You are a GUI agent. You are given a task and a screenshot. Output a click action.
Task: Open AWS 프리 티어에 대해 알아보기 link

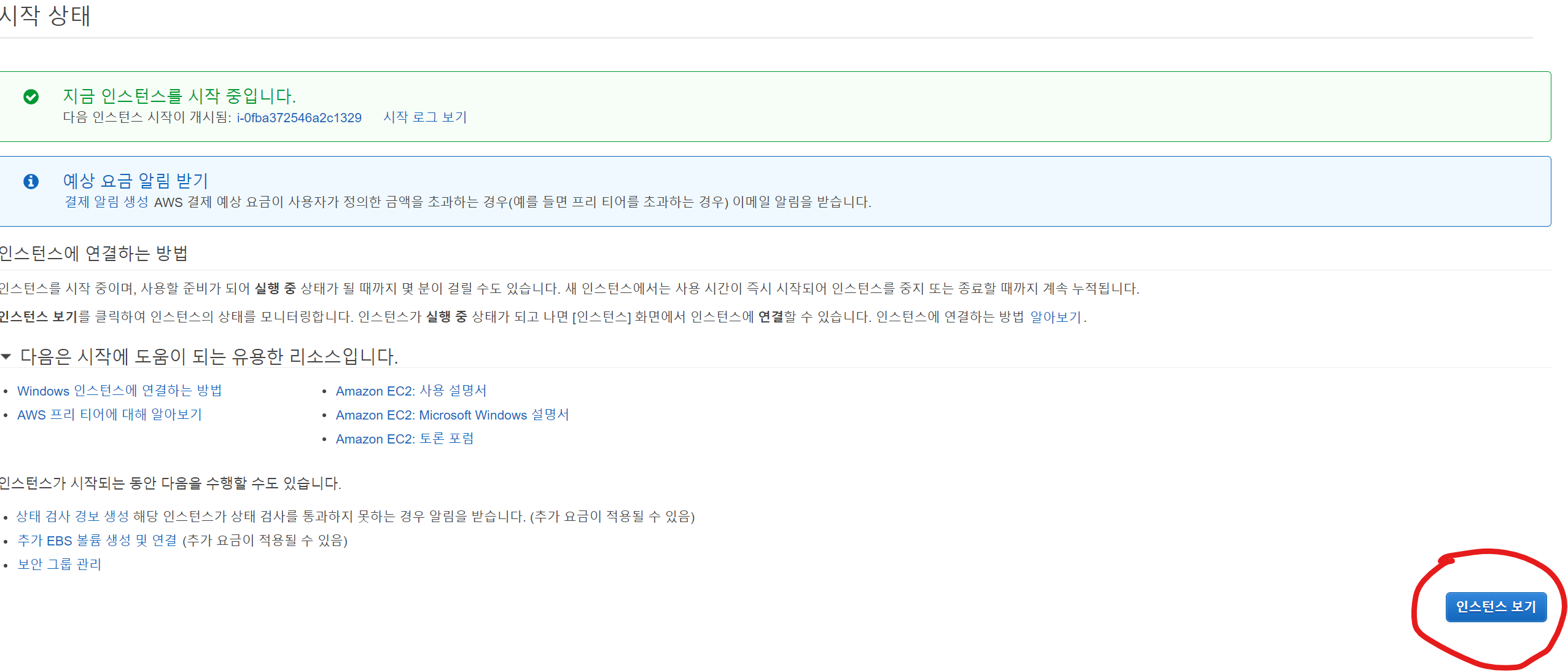[x=109, y=415]
